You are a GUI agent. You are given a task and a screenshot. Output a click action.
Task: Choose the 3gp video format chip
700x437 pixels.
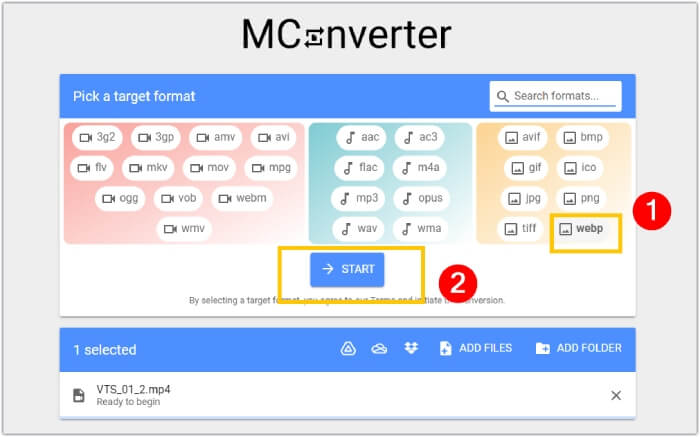click(155, 137)
